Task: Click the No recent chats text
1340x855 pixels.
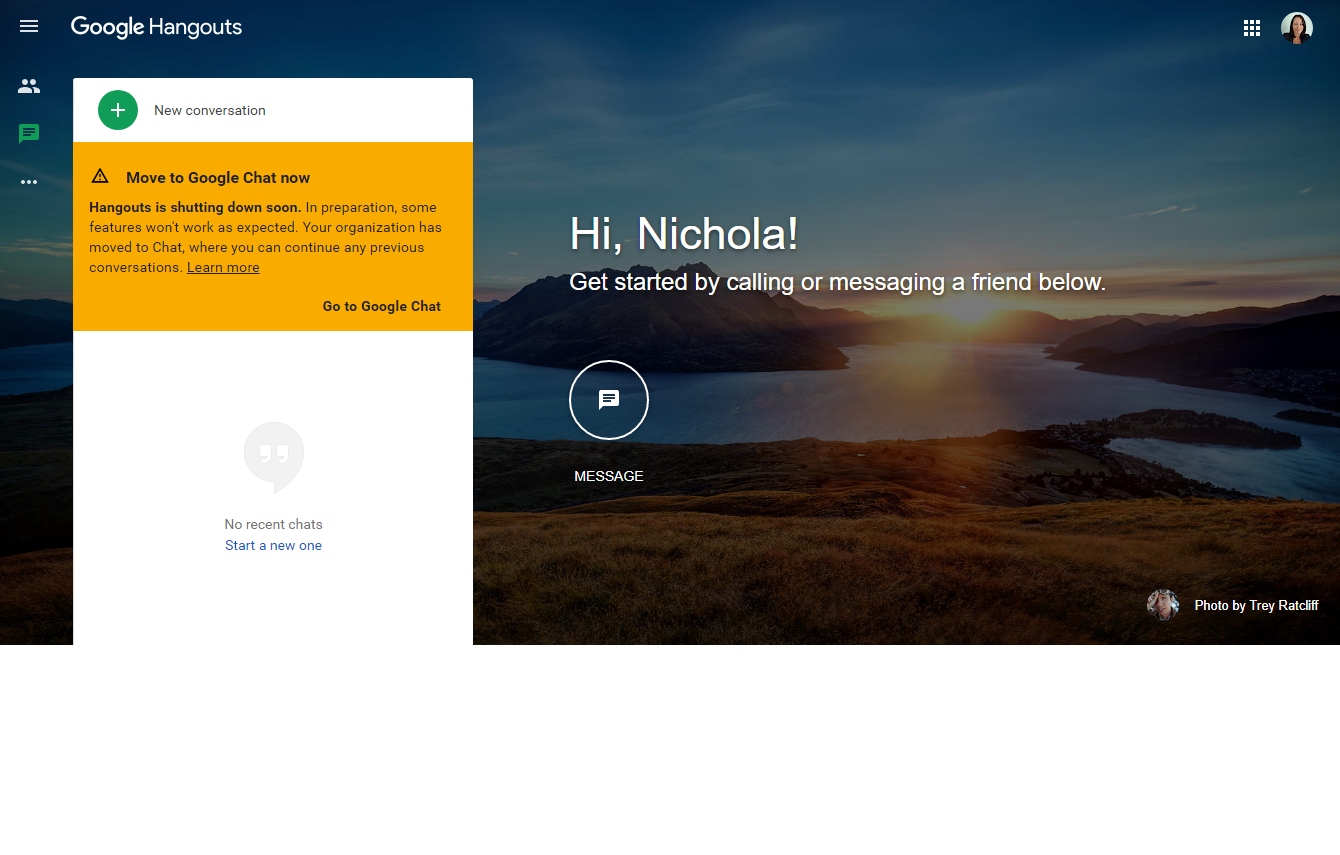Action: point(273,524)
